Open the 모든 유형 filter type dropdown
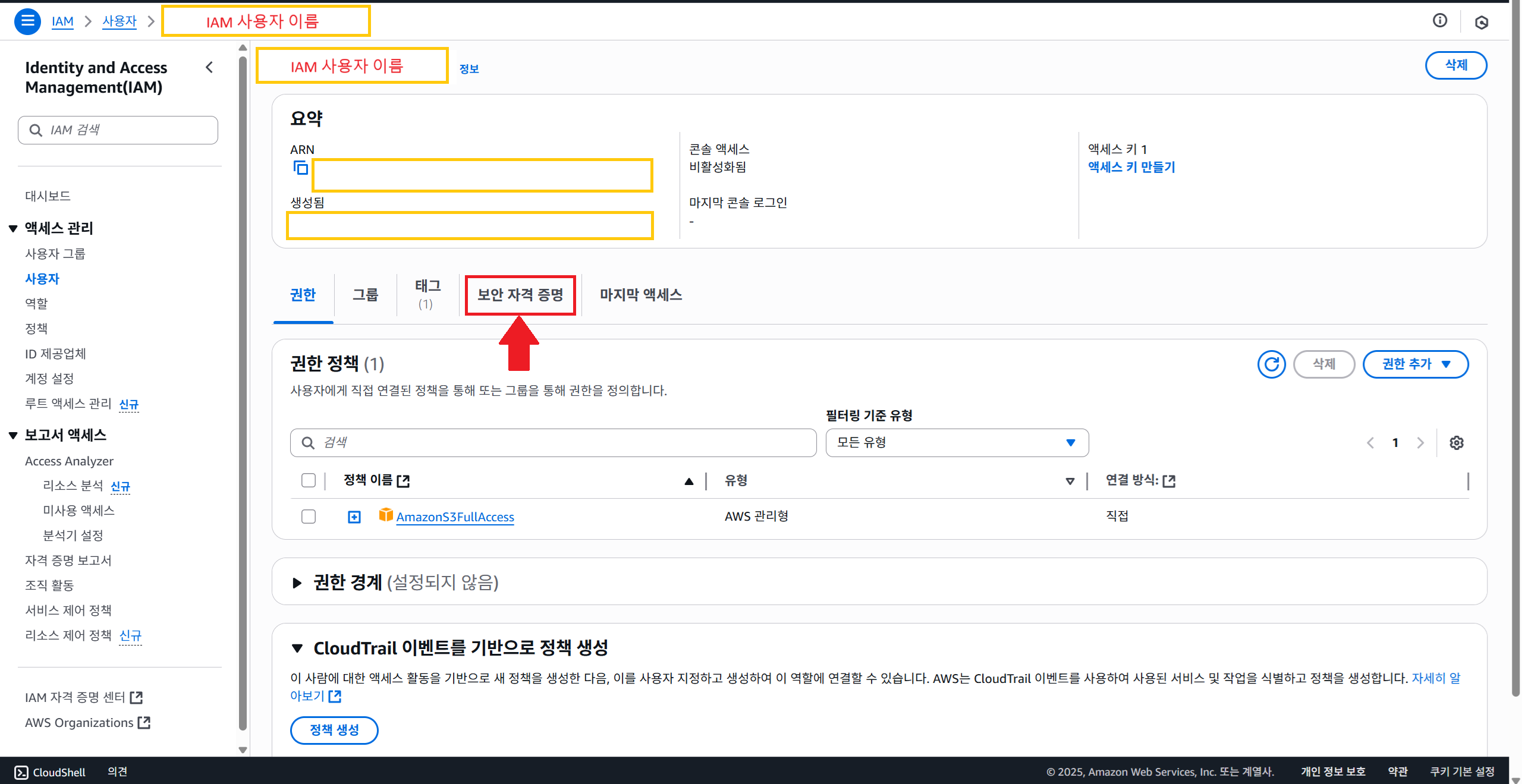 pos(957,443)
